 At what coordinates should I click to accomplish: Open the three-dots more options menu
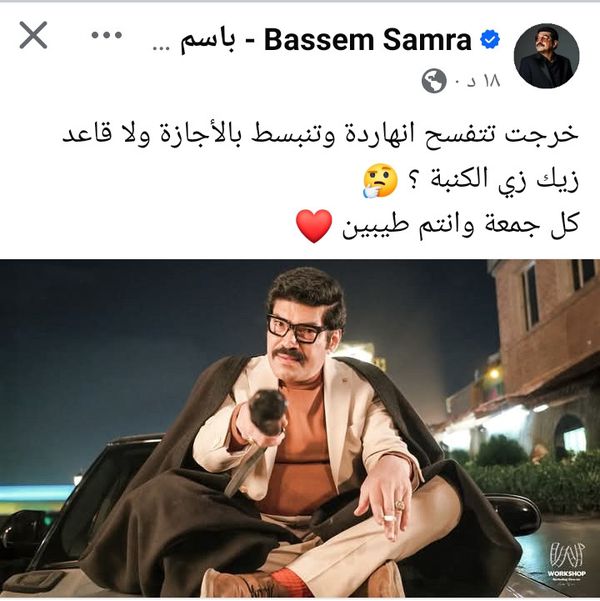pos(107,35)
